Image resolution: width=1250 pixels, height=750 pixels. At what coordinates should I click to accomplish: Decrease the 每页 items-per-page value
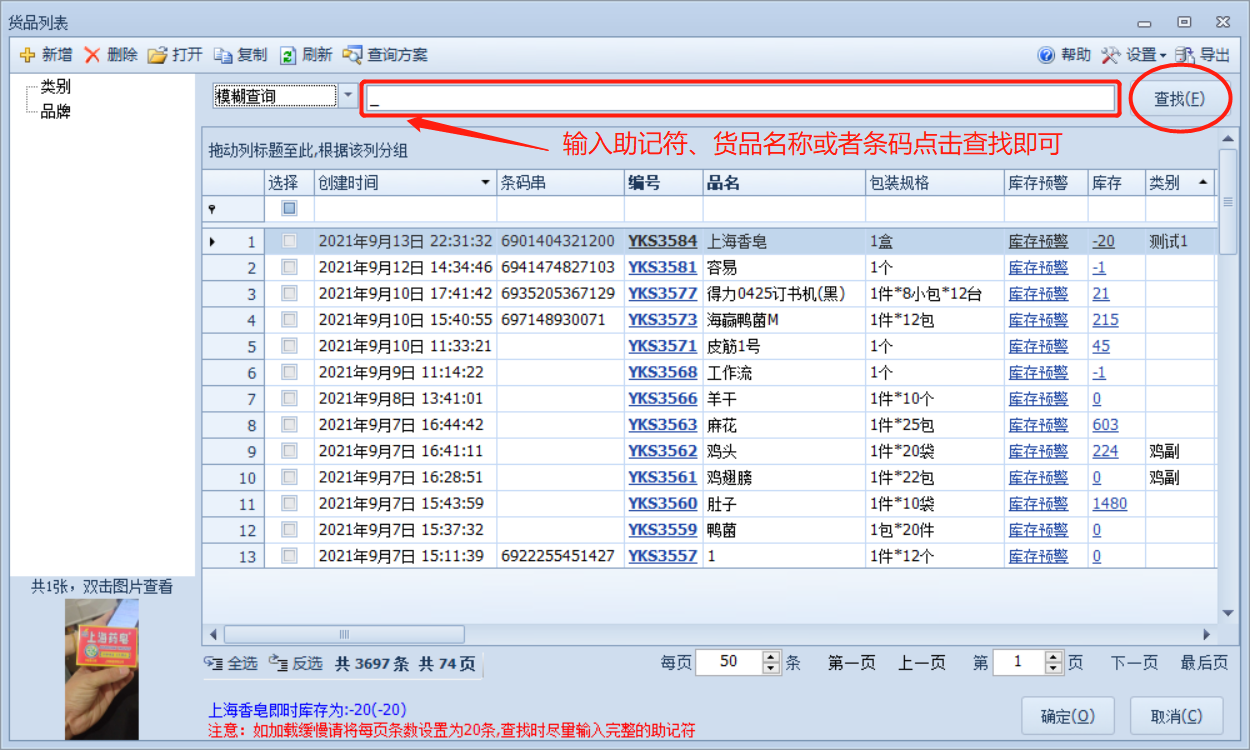tap(771, 668)
